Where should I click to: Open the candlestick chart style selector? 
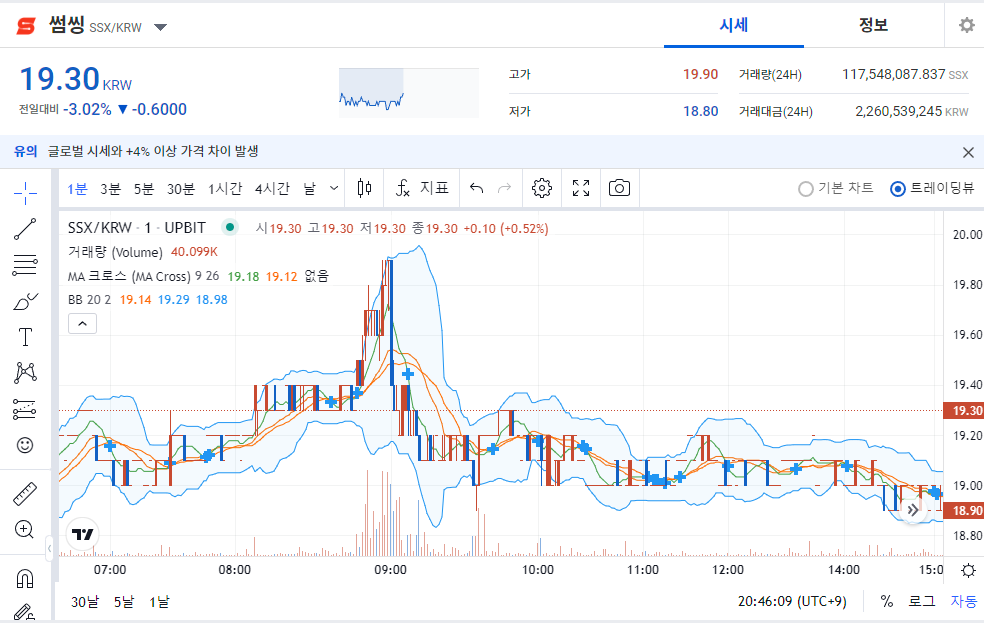pos(364,188)
